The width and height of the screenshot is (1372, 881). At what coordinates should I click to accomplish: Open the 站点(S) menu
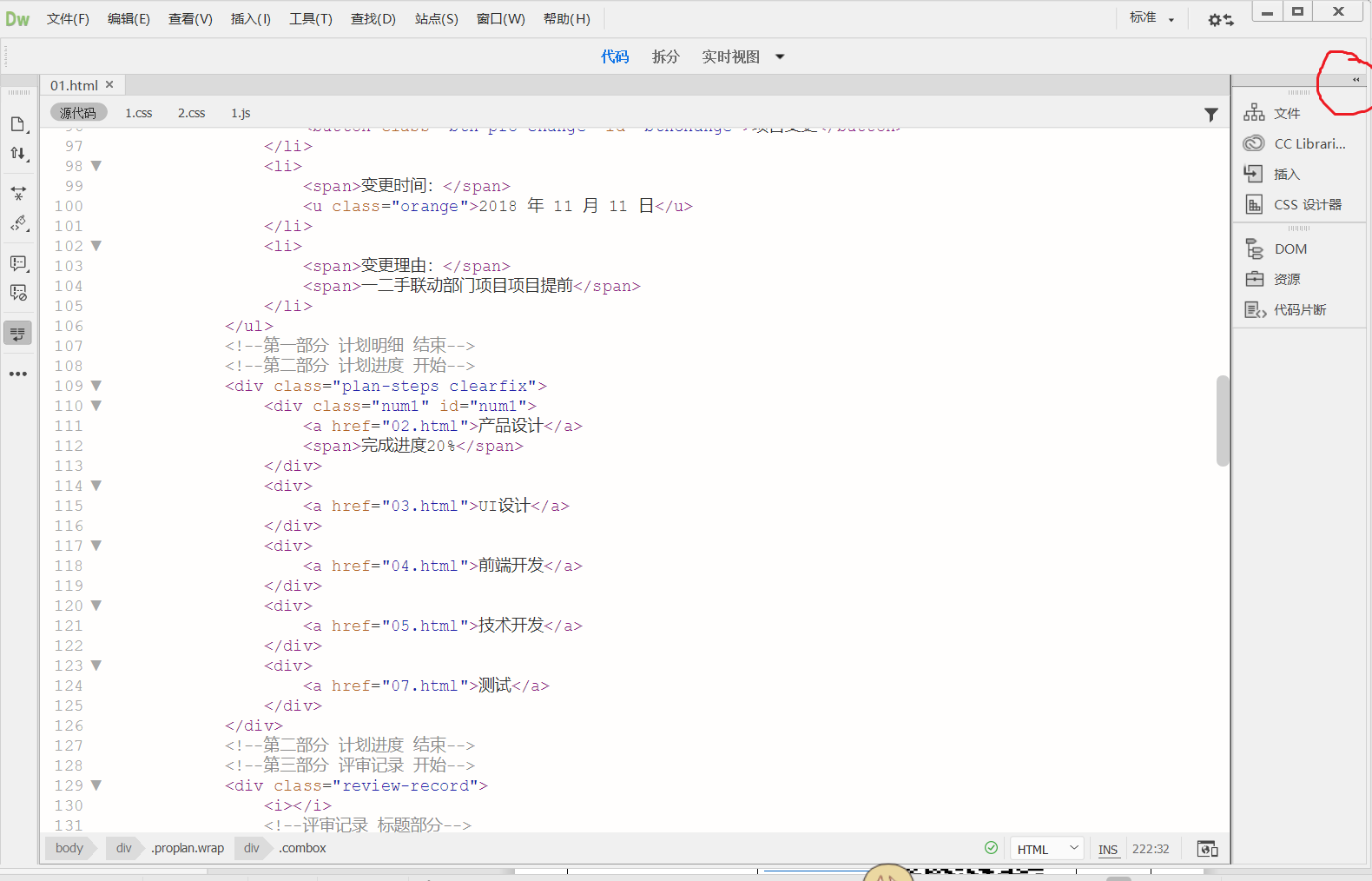point(436,18)
